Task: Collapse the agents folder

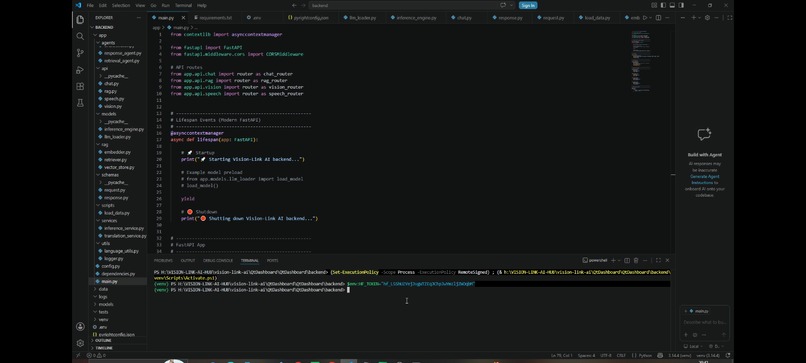Action: 118,43
